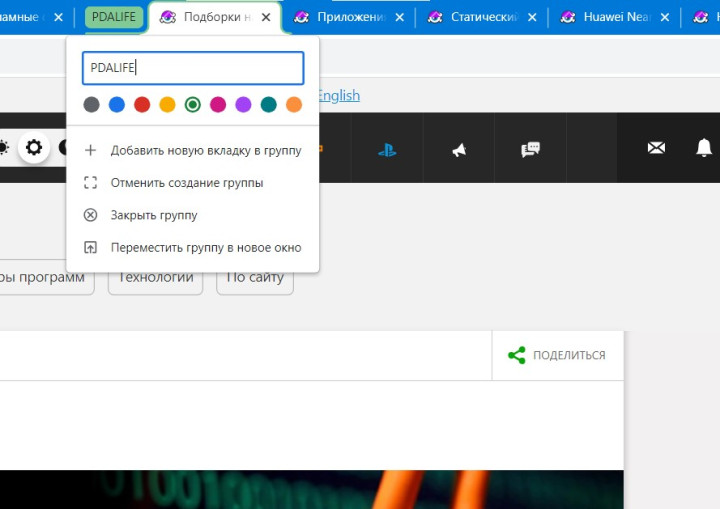Close the Подборки tab
Image resolution: width=720 pixels, height=509 pixels.
(266, 18)
